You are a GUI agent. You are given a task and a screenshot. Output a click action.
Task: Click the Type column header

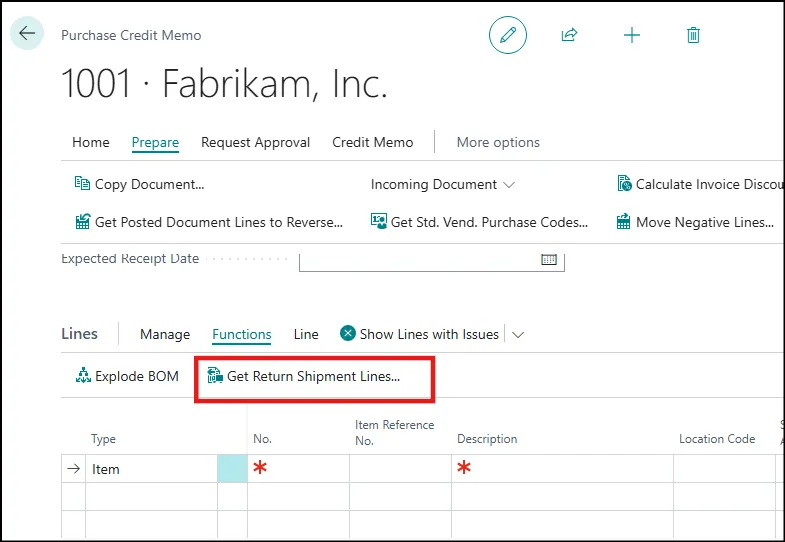click(103, 439)
